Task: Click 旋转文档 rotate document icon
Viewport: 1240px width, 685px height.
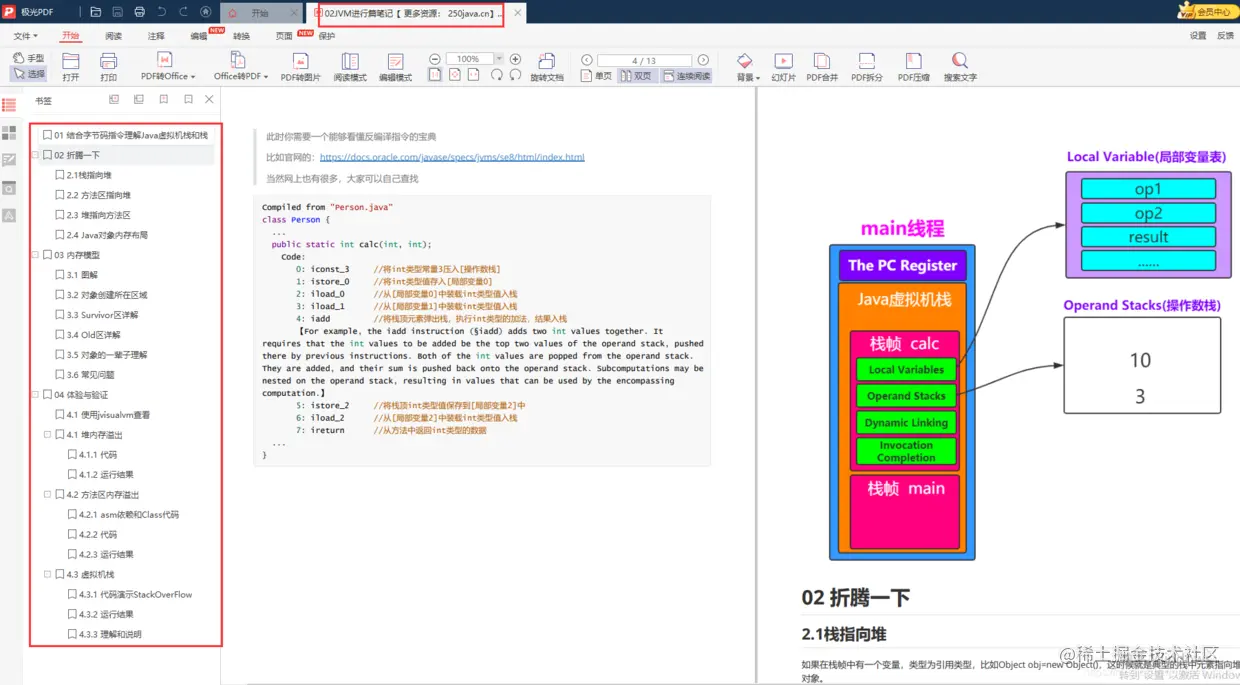Action: pos(547,67)
